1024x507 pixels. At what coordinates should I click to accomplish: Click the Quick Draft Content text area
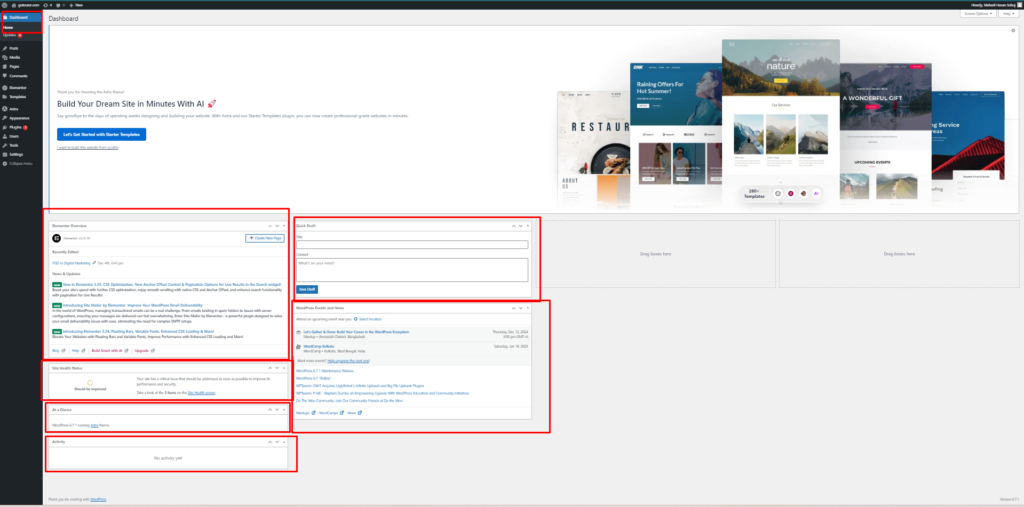(x=412, y=270)
